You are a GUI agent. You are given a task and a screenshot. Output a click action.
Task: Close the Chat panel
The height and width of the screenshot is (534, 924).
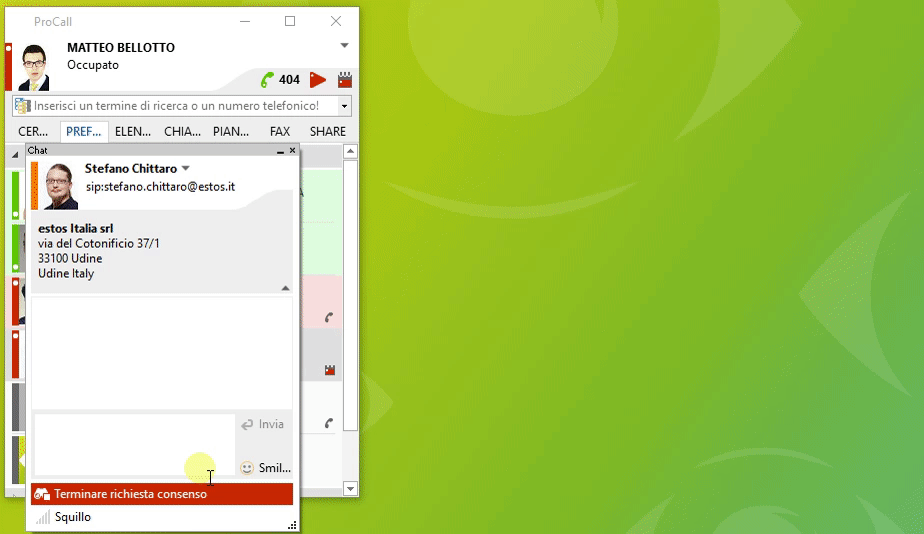click(x=292, y=150)
